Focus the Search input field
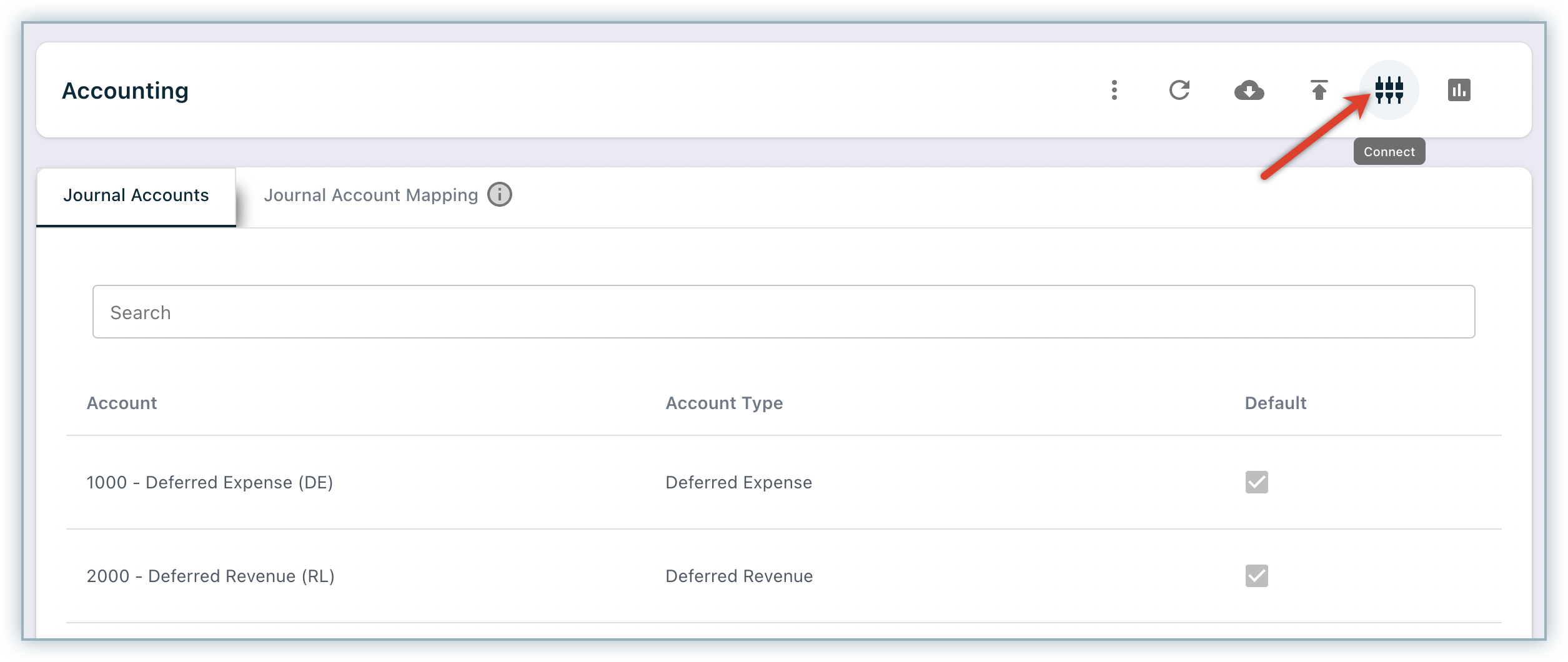The width and height of the screenshot is (1568, 662). [x=783, y=312]
